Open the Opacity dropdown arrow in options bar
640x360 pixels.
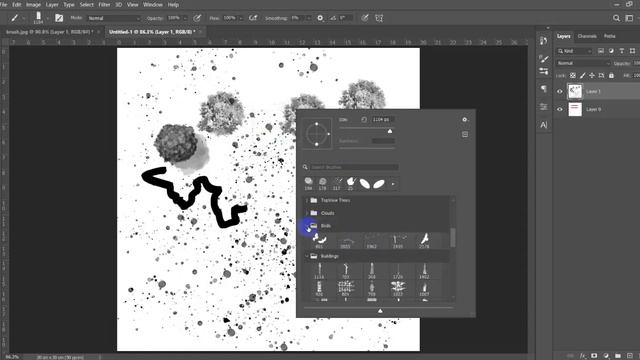coord(185,18)
